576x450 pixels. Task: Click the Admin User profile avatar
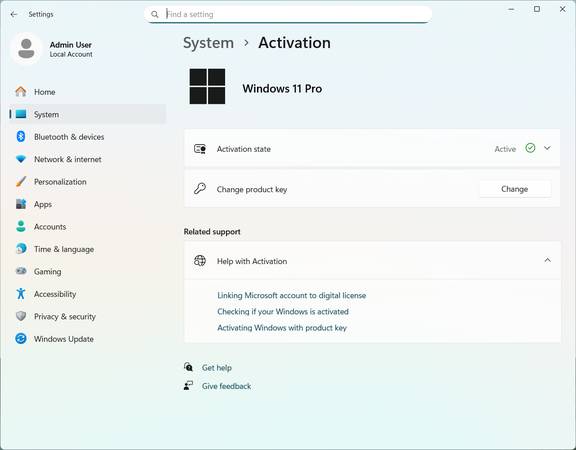(26, 48)
